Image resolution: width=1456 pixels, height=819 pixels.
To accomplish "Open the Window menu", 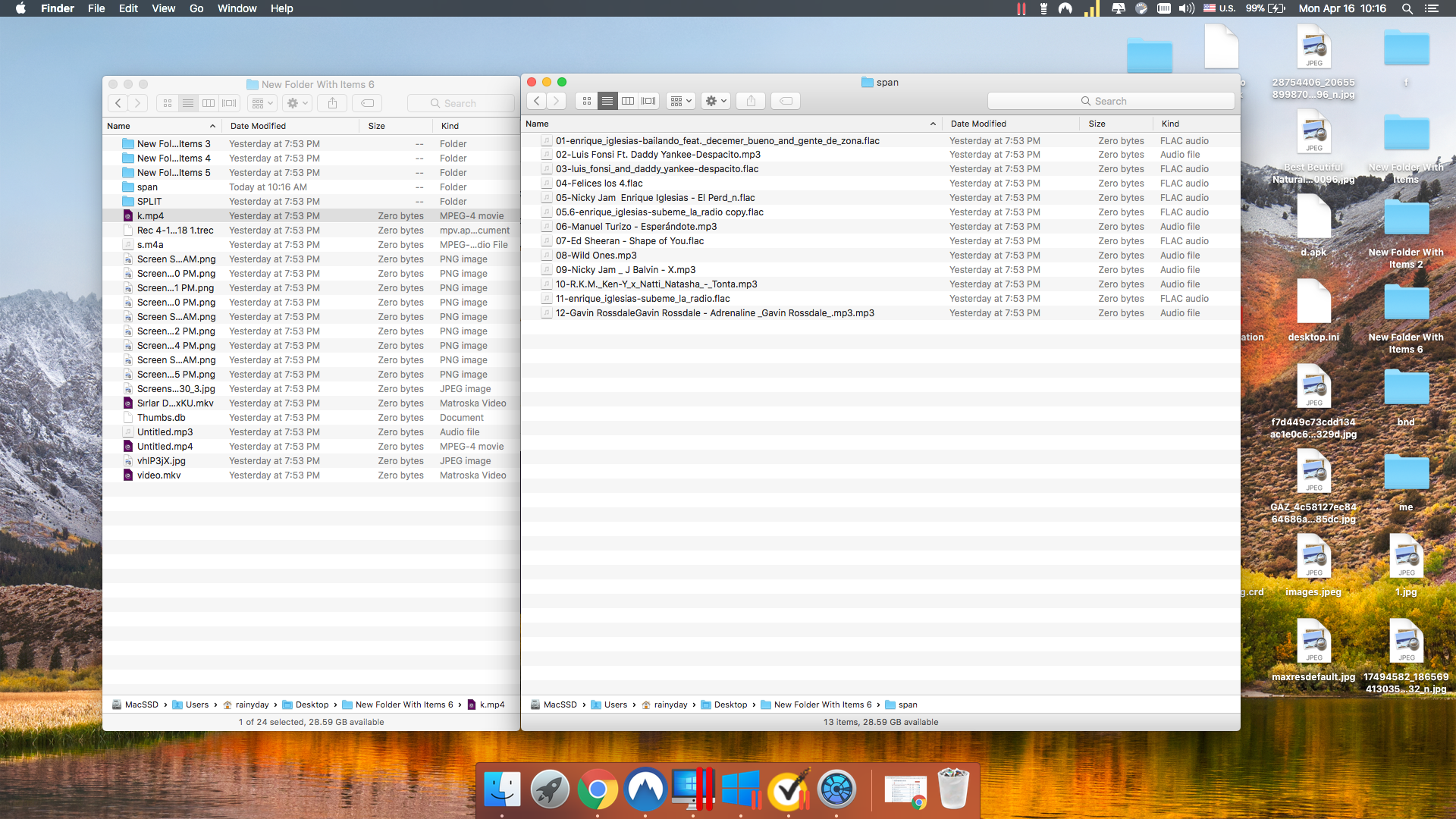I will pyautogui.click(x=237, y=8).
